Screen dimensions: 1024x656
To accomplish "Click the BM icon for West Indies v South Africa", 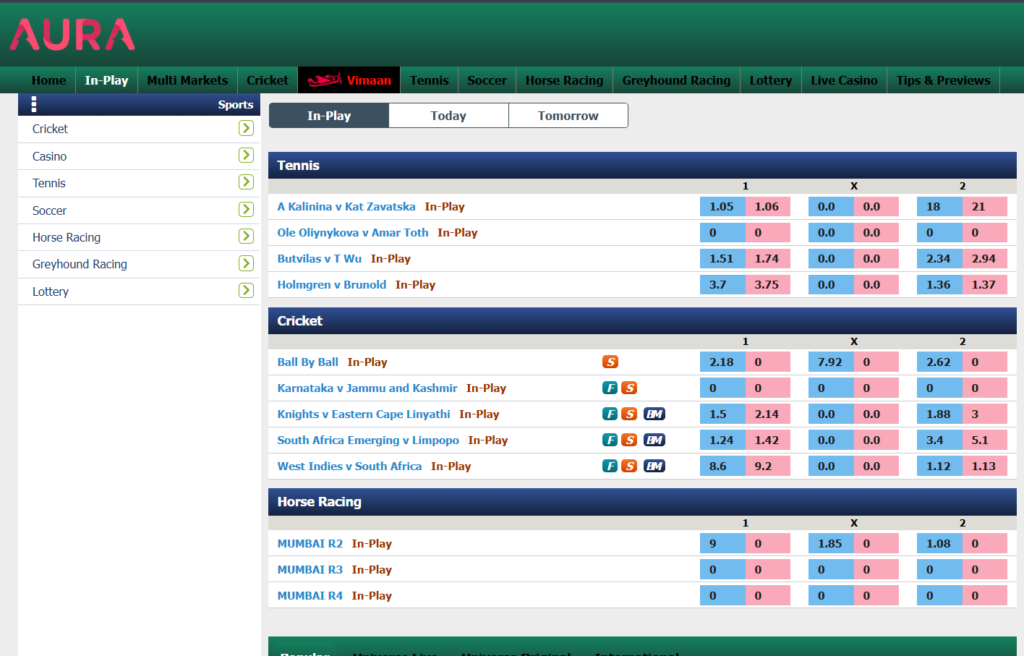I will [x=654, y=466].
